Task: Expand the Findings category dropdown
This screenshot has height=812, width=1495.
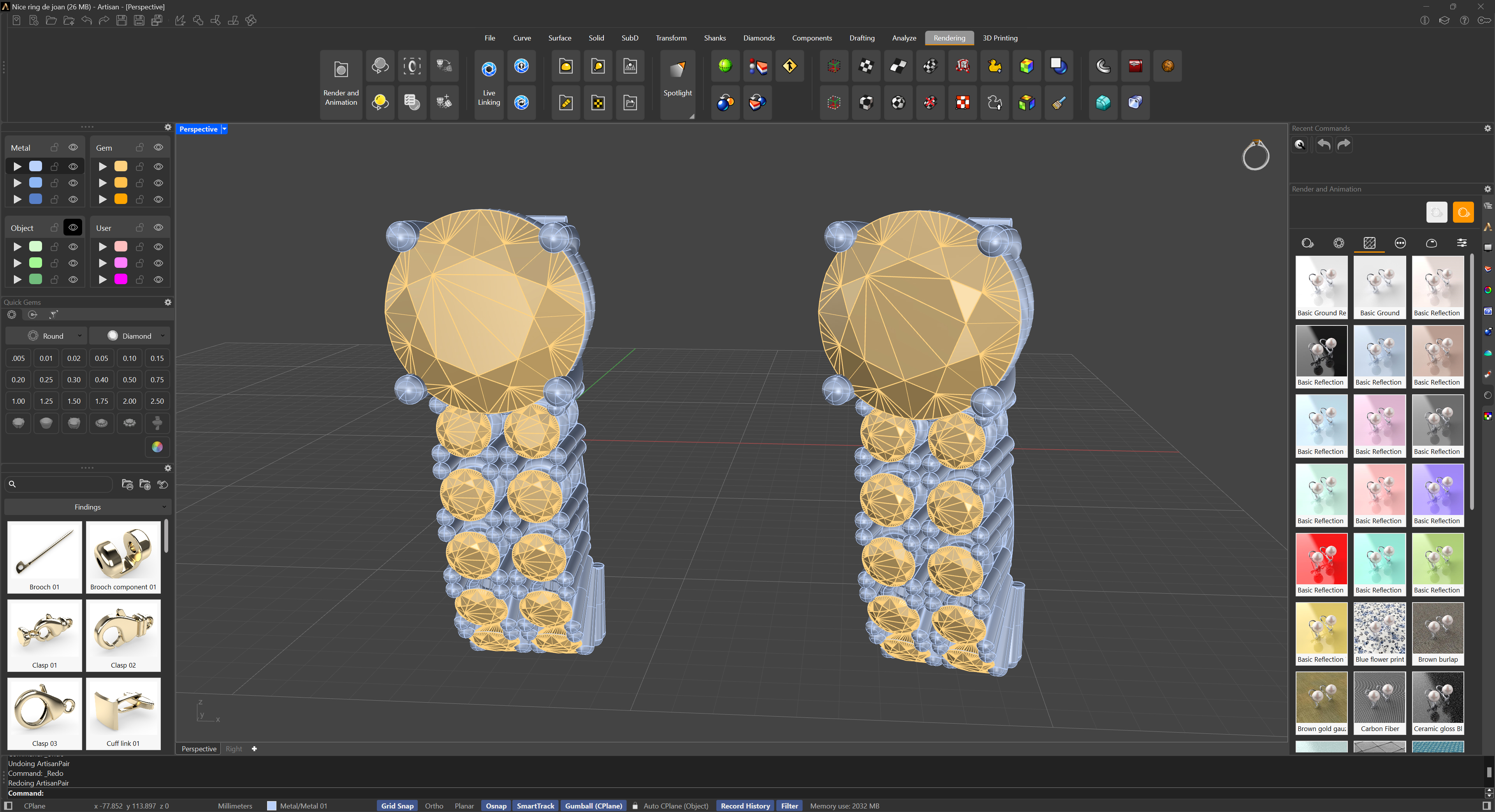Action: 88,507
